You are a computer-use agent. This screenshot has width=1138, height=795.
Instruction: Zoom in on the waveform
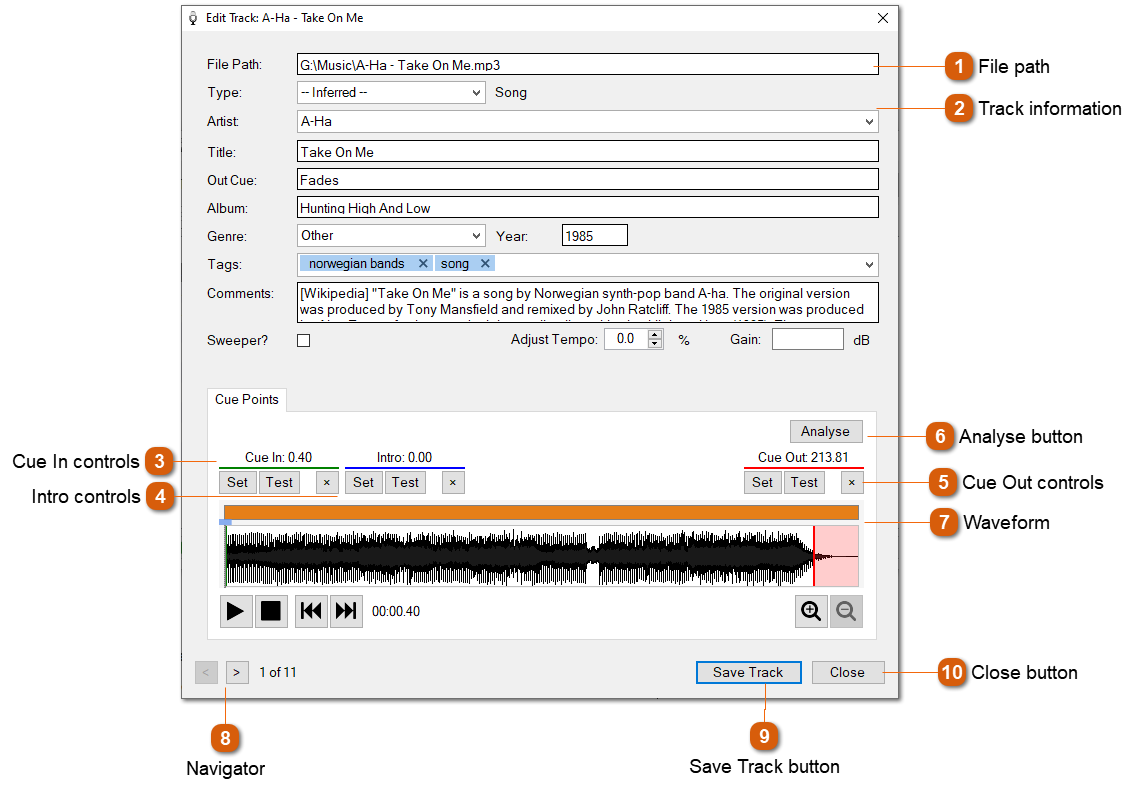click(811, 611)
